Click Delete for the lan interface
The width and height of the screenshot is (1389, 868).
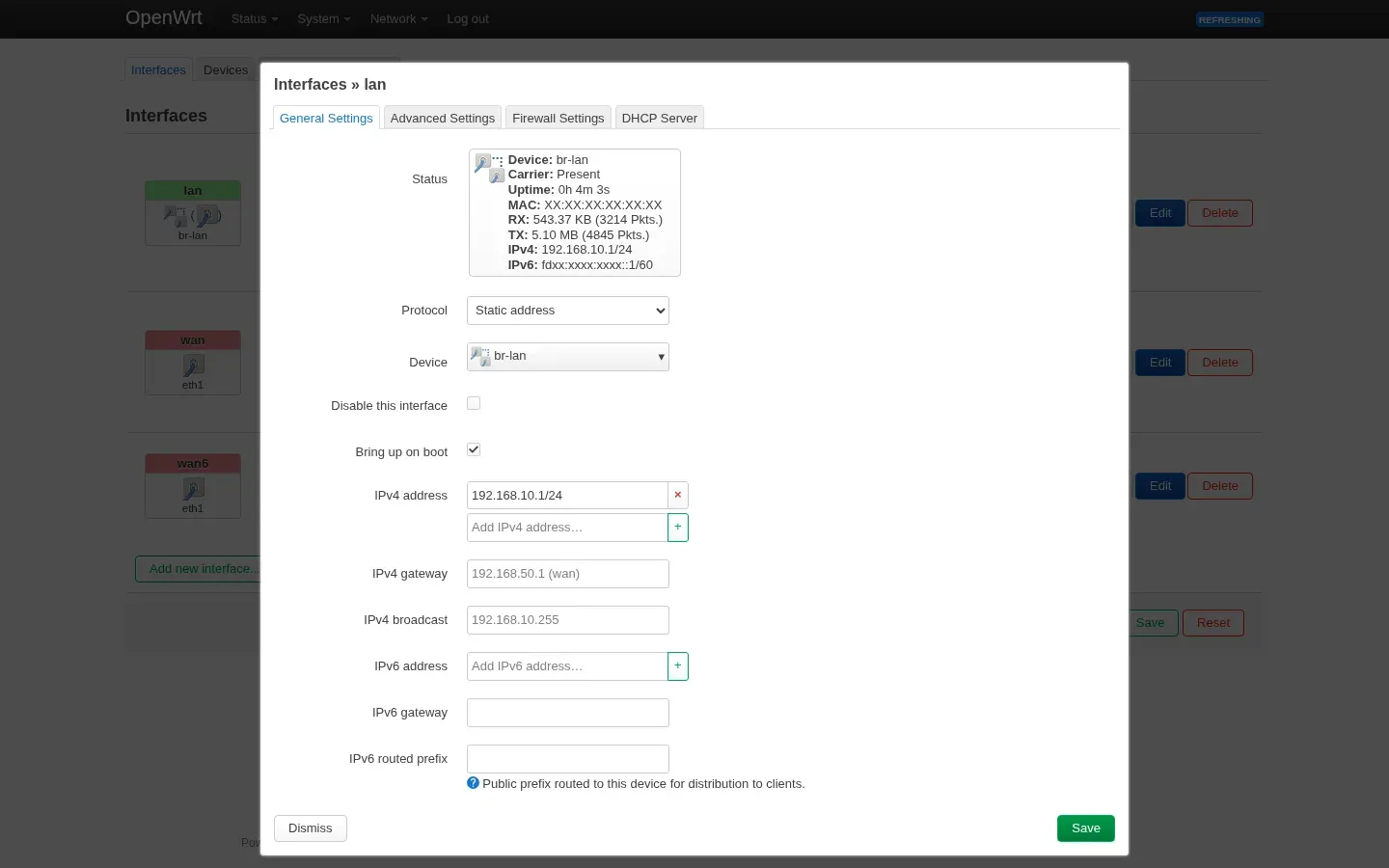(1220, 213)
